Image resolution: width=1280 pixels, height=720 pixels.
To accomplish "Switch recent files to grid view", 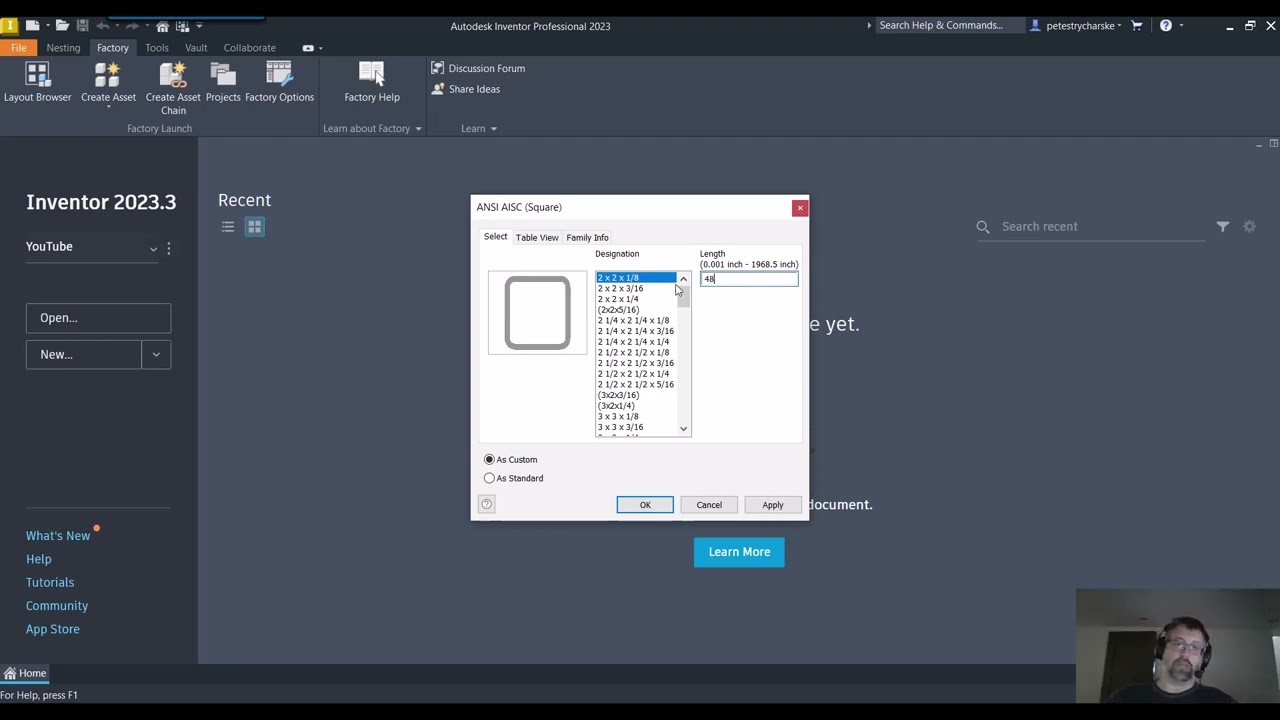I will coord(254,227).
